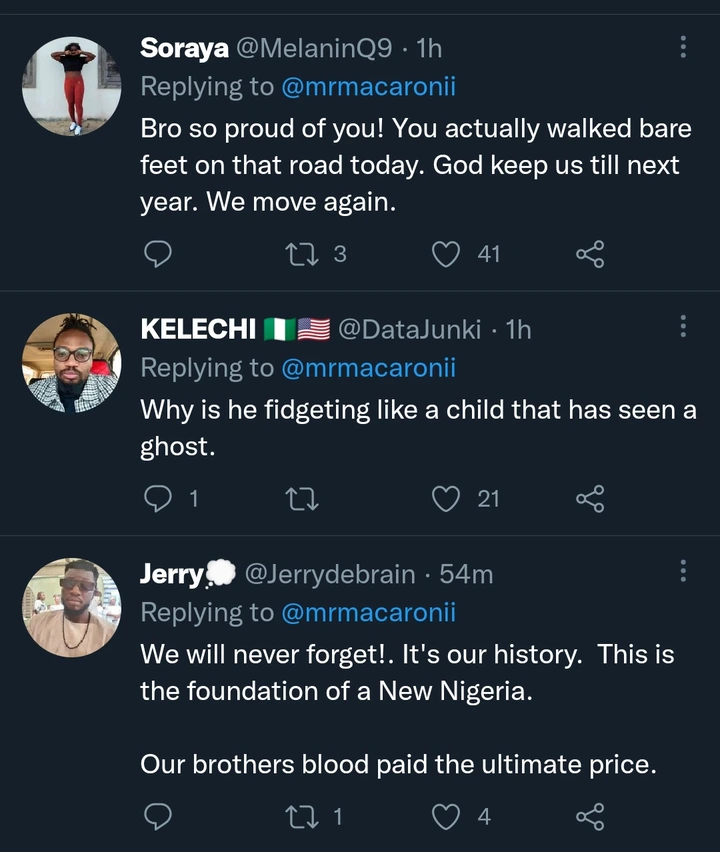Share KELECHI's tweet
The height and width of the screenshot is (852, 720).
590,498
